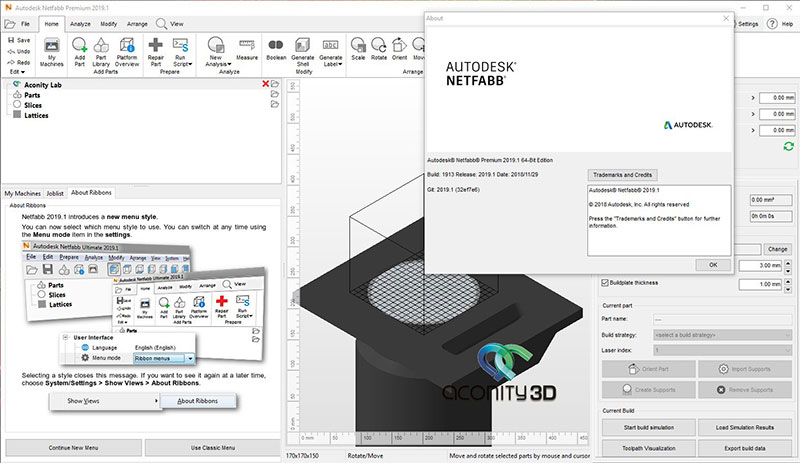Image resolution: width=800 pixels, height=463 pixels.
Task: Select Lattices in the project tree
Action: point(36,115)
